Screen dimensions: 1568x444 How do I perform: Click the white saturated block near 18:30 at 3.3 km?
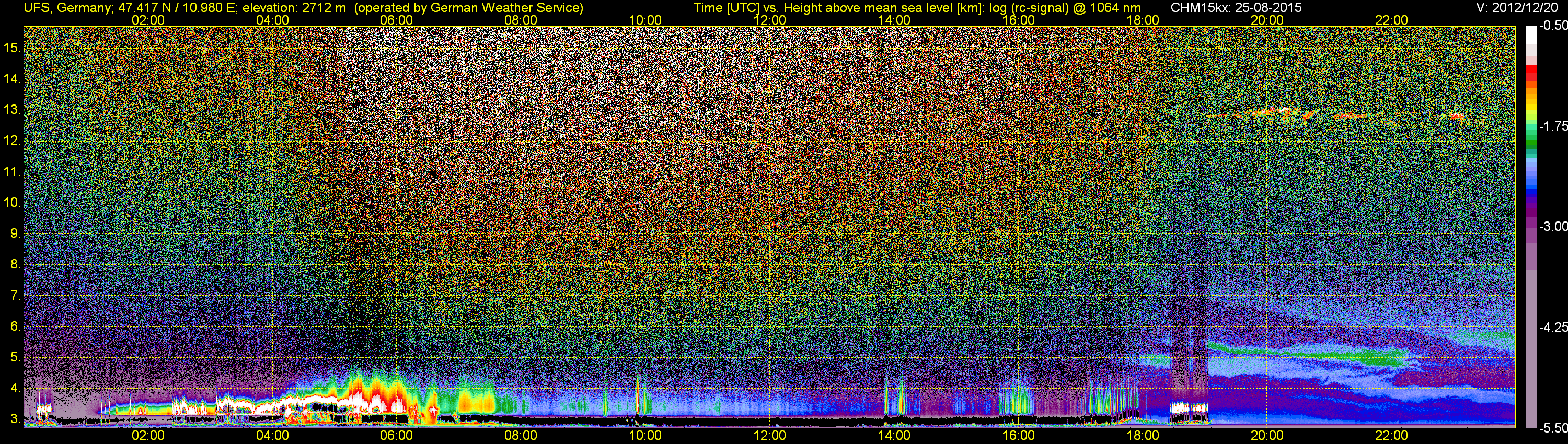click(x=1187, y=407)
